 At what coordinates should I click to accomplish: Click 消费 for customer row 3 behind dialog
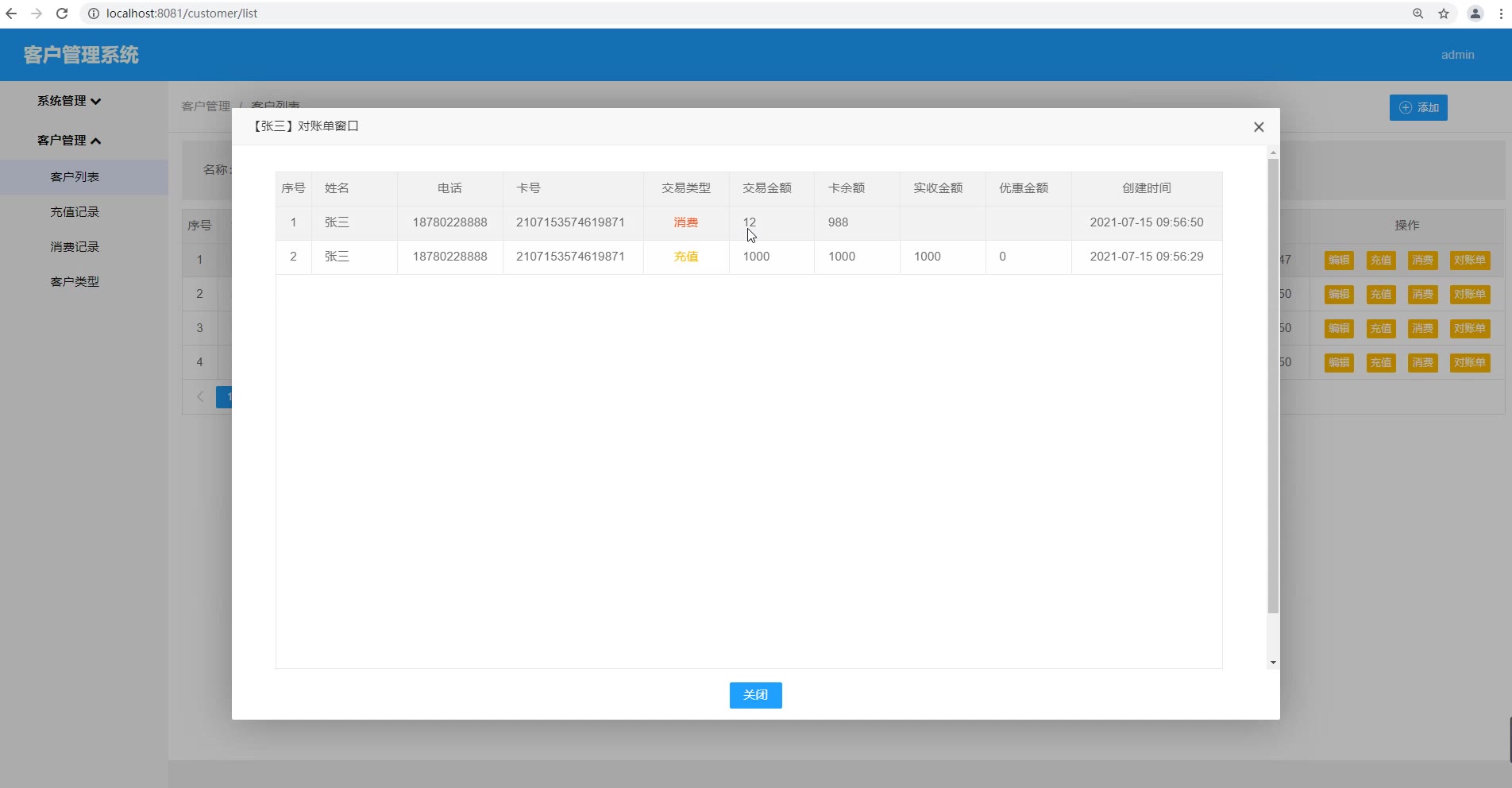[x=1422, y=328]
